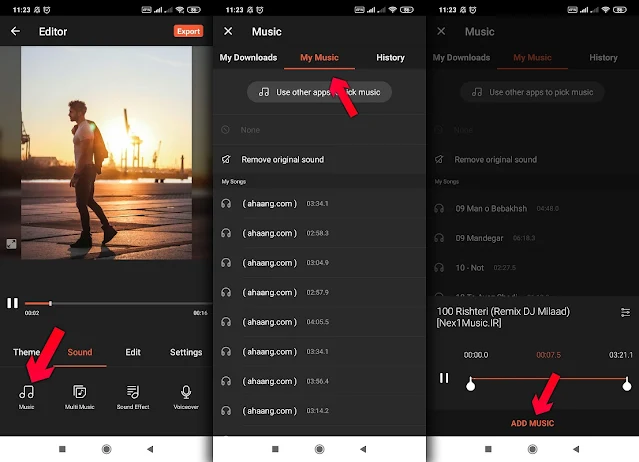Tap the music trim settings icon

pyautogui.click(x=625, y=312)
